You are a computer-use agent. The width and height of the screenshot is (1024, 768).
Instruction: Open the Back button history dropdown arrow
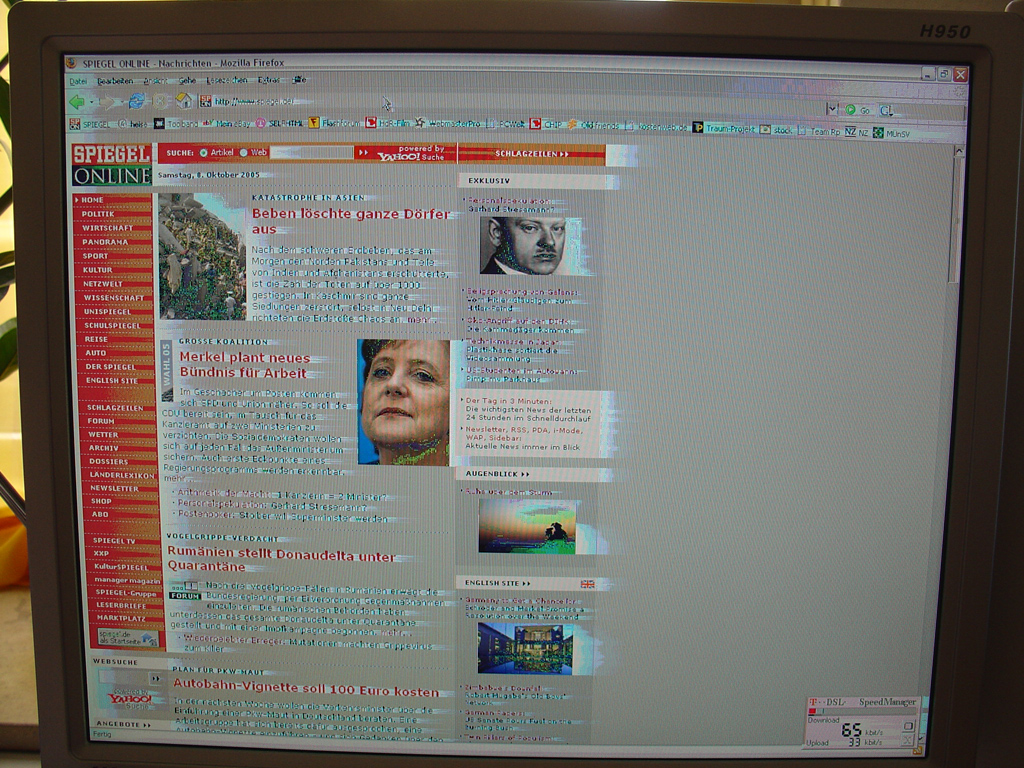click(x=92, y=102)
